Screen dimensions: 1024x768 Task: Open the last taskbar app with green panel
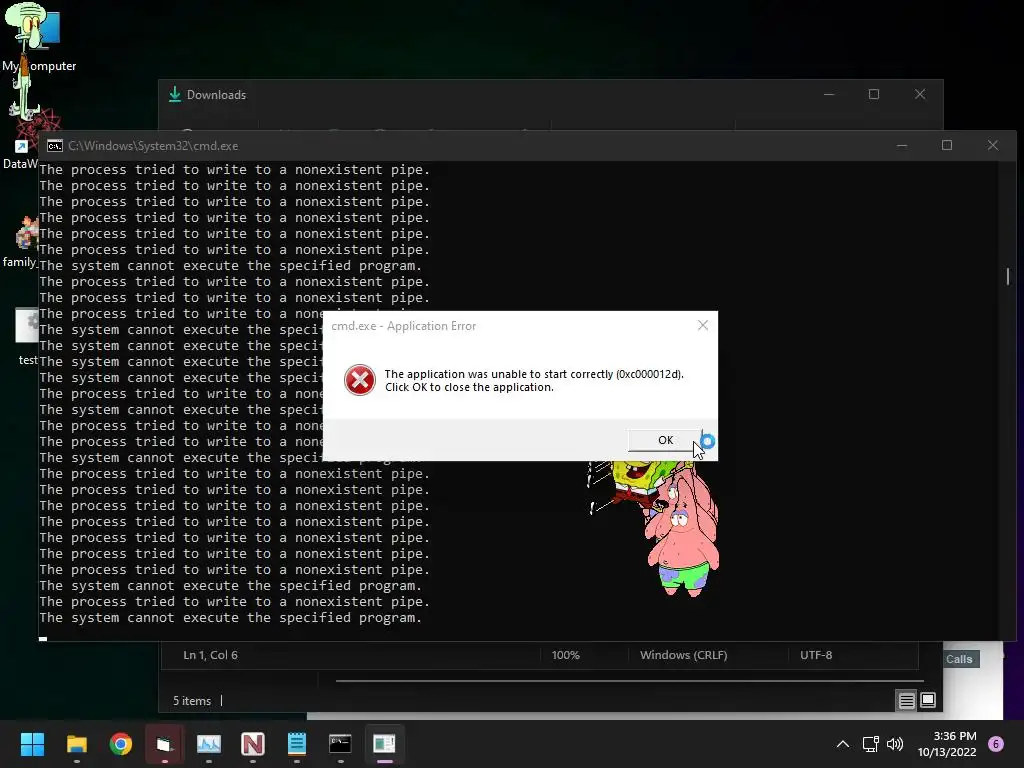(384, 744)
